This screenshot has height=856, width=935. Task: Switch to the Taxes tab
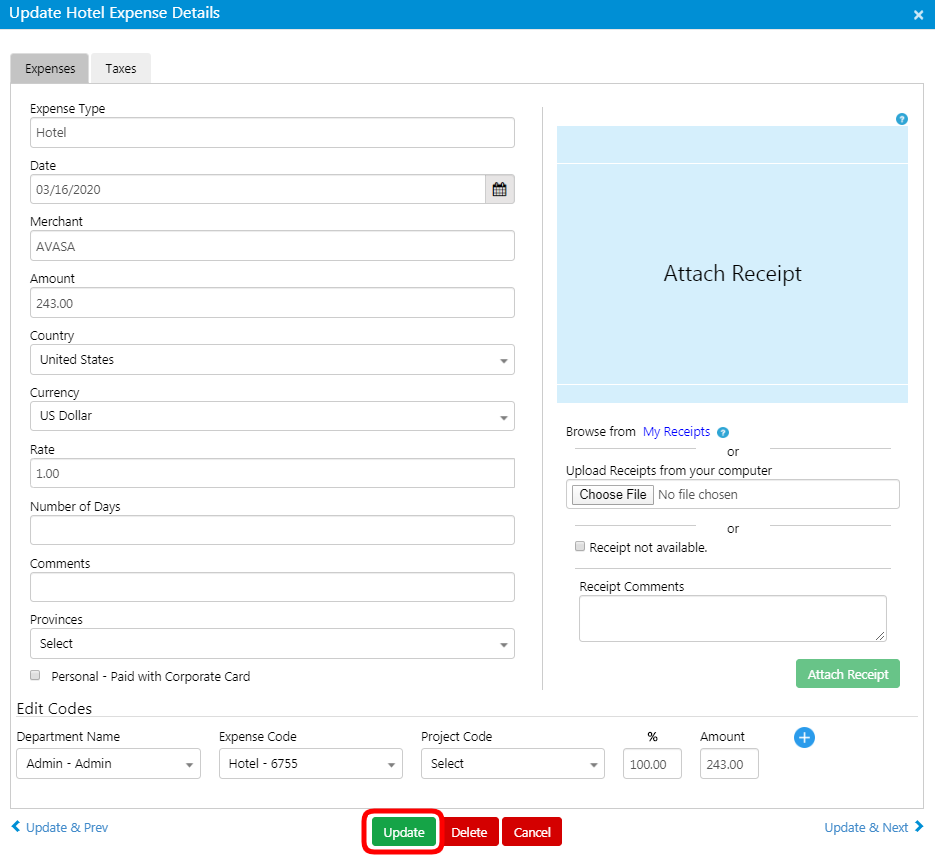(x=121, y=69)
